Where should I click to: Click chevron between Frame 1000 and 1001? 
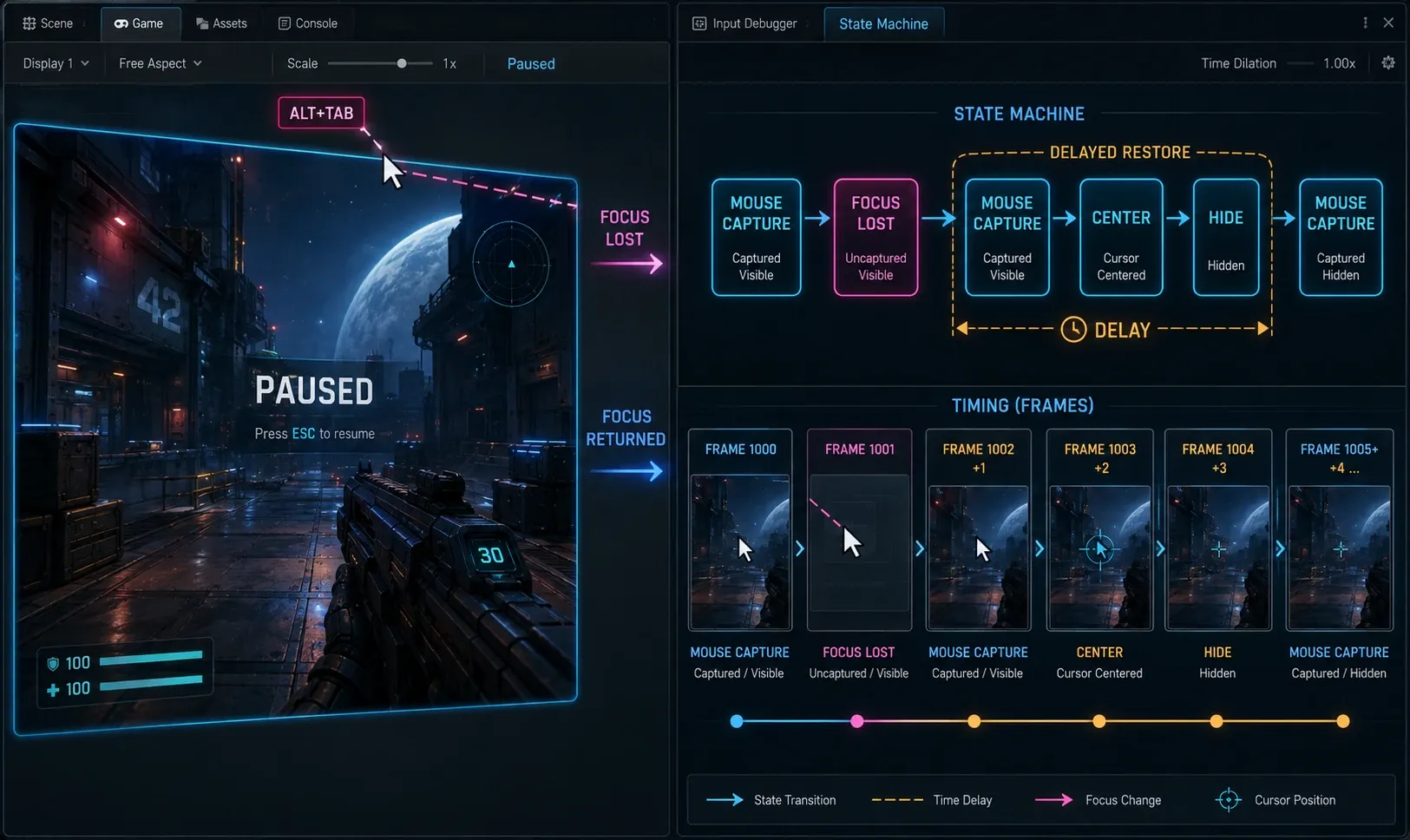pos(800,548)
